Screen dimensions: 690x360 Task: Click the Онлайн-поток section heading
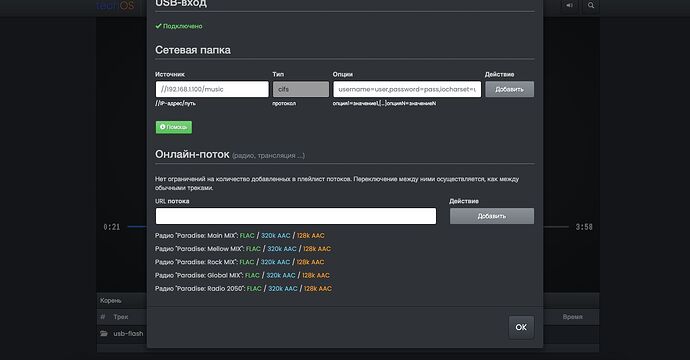coord(192,154)
